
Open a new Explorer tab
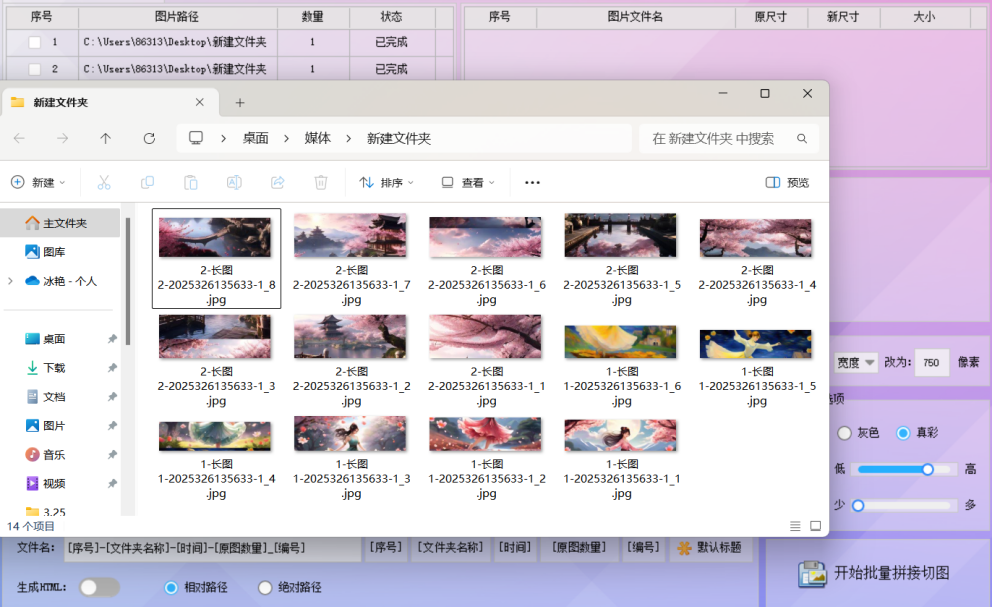(240, 103)
